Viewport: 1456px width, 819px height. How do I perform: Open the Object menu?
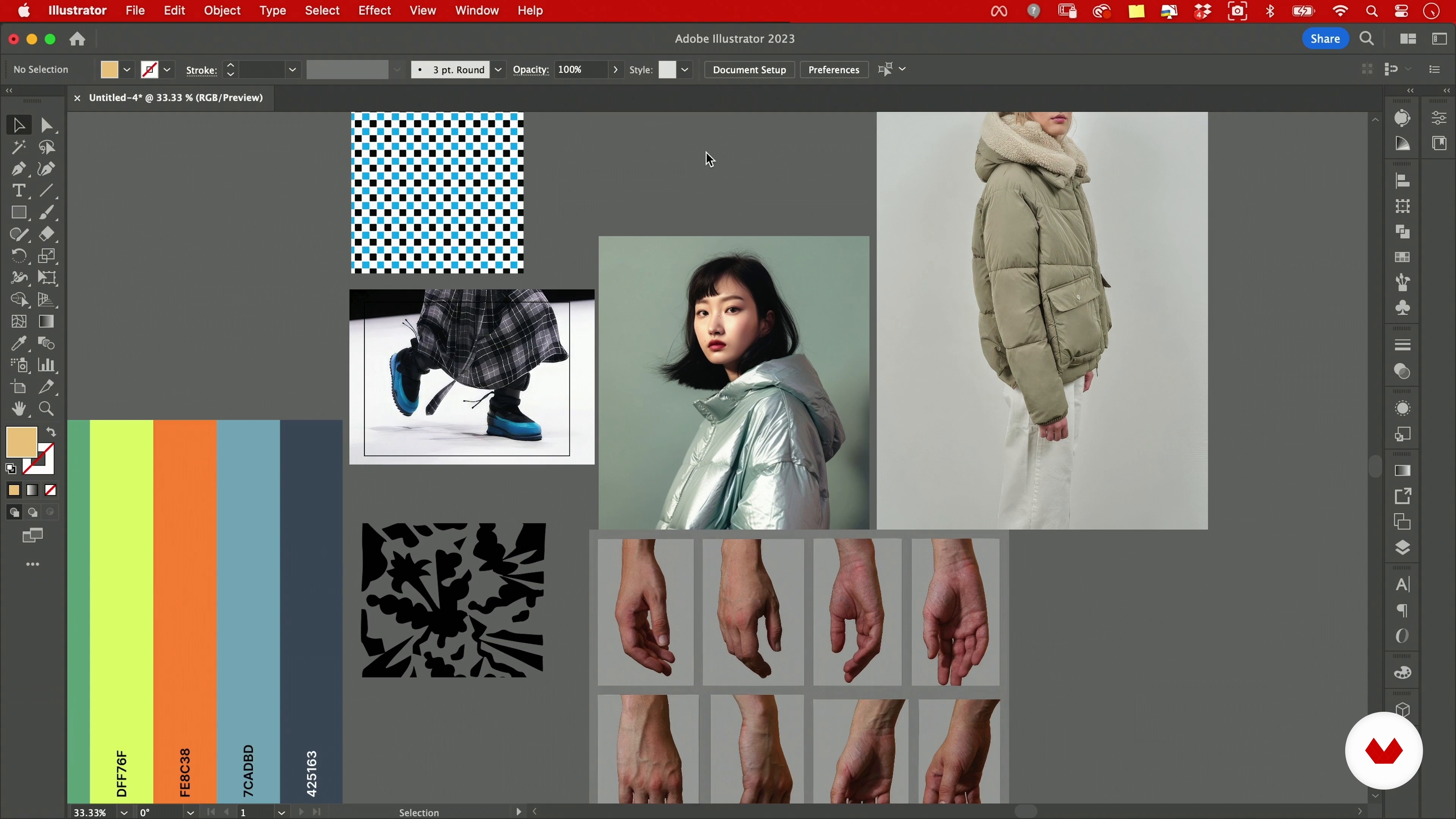pos(222,11)
